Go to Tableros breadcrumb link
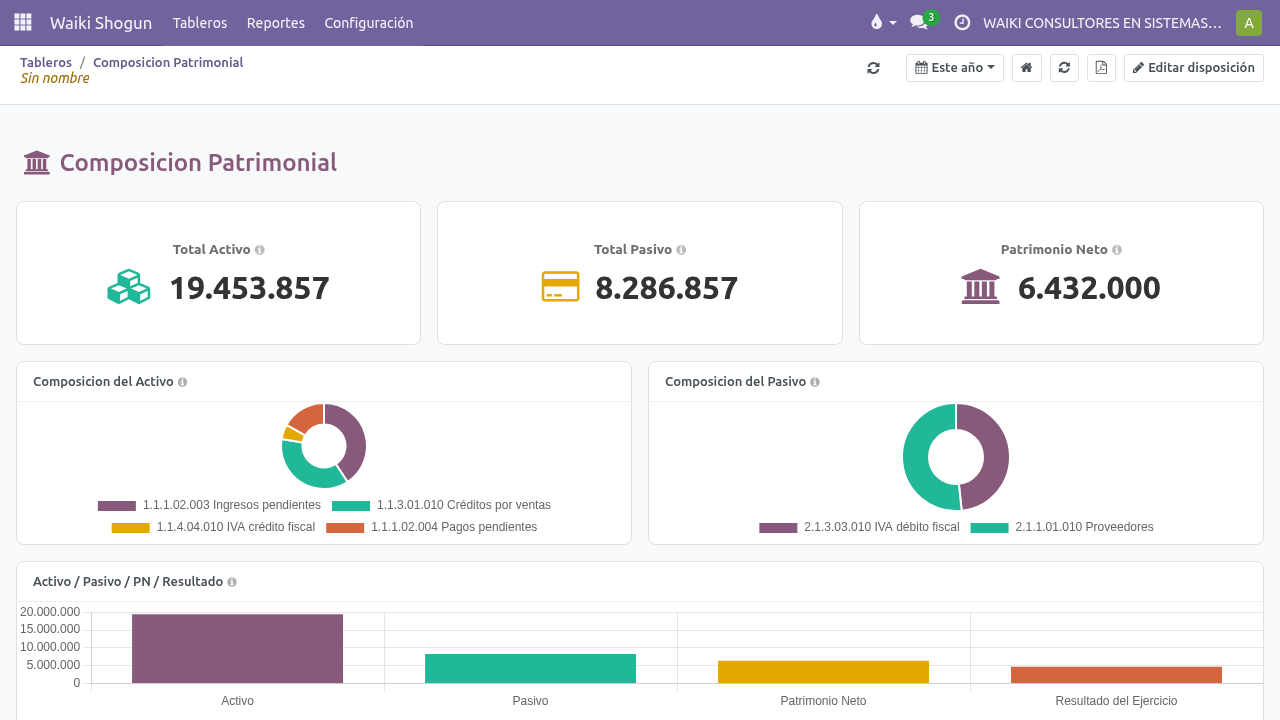Screen dimensions: 1280x720 (46, 62)
